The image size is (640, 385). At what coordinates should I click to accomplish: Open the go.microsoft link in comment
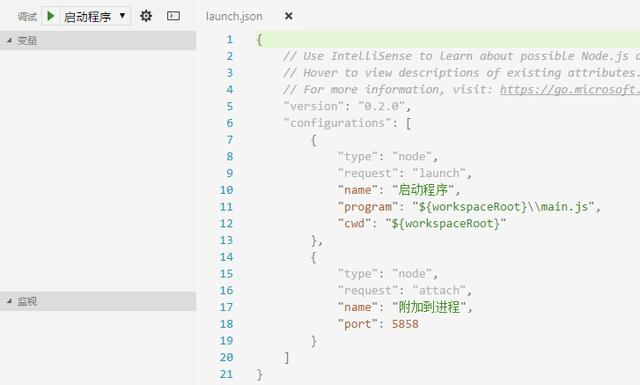(570, 89)
